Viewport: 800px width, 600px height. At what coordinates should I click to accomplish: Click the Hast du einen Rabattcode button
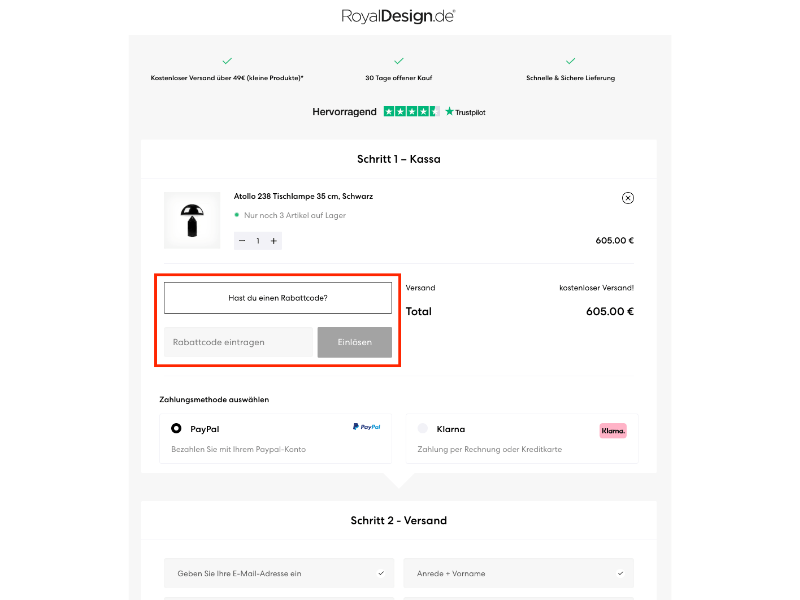[277, 297]
